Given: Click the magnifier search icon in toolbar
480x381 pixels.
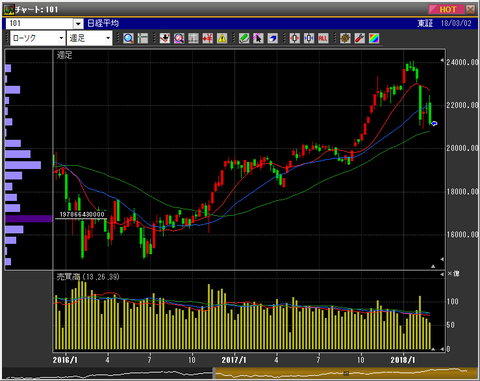Looking at the screenshot, I should (128, 38).
